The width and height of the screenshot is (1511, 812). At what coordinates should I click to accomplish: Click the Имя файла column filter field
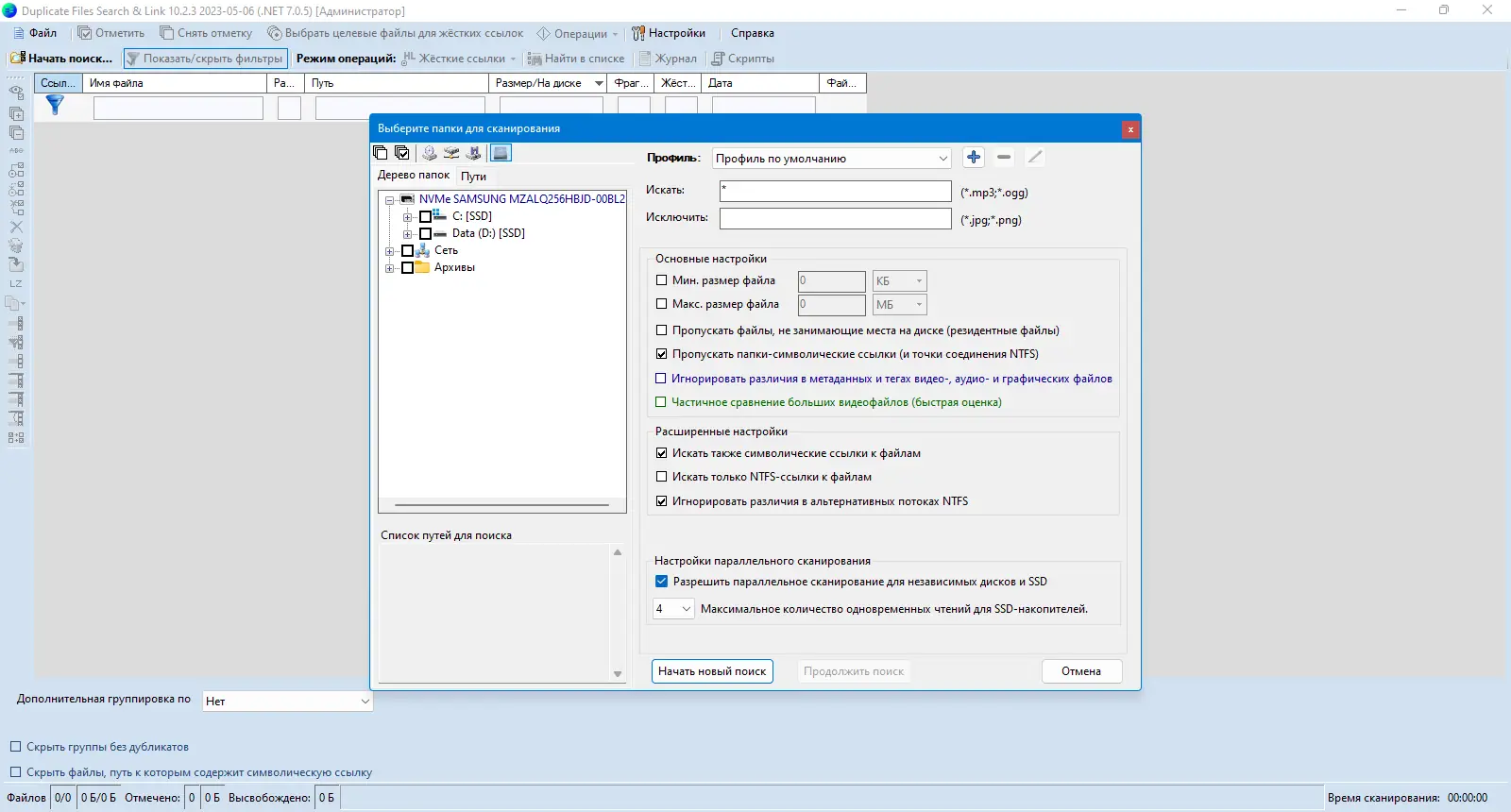click(178, 108)
